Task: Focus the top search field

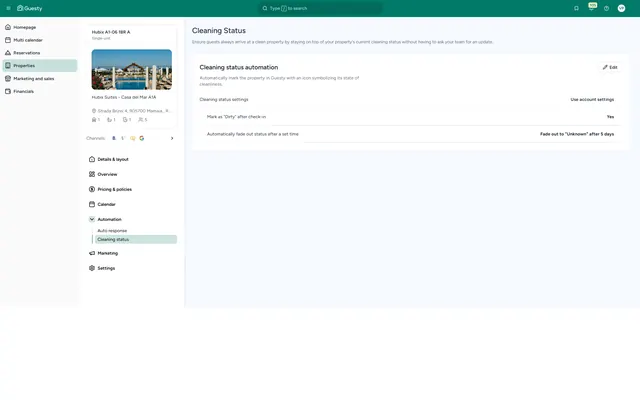Action: tap(320, 8)
